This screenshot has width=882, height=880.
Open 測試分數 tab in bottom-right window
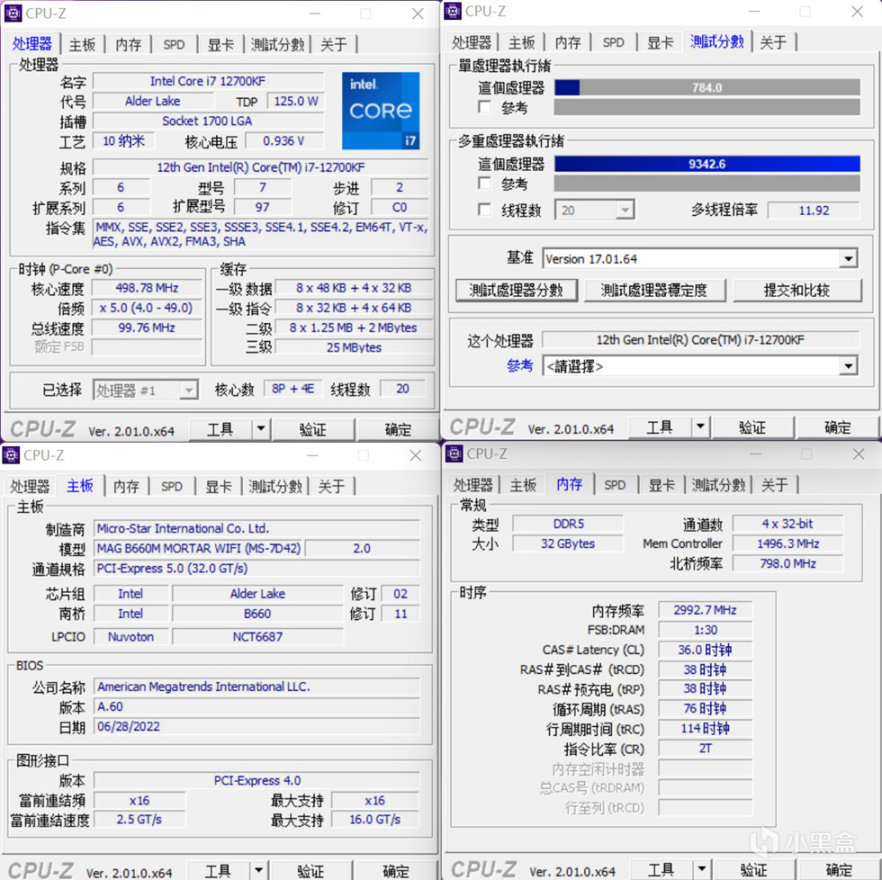(718, 484)
